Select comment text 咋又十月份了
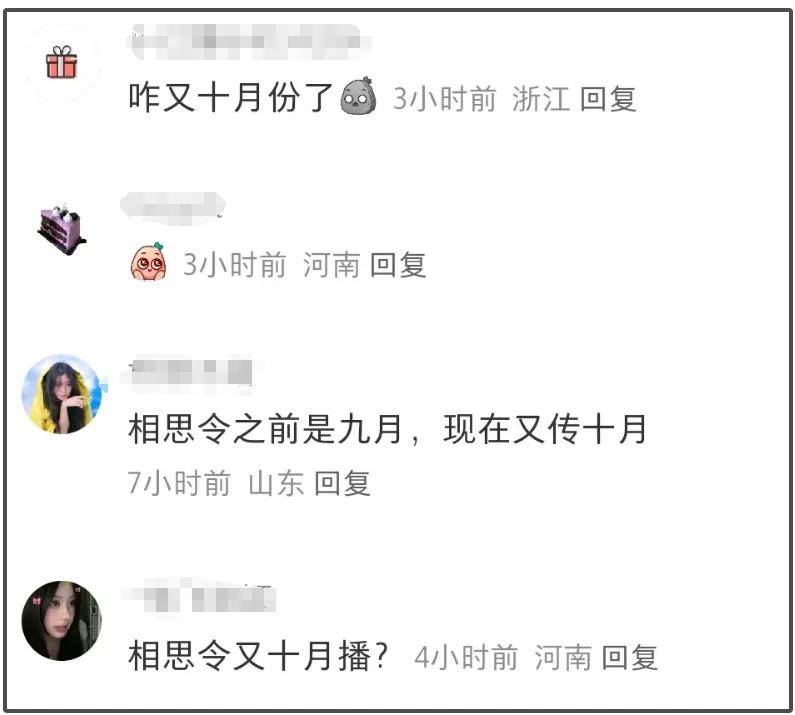Image resolution: width=795 pixels, height=715 pixels. (x=230, y=97)
